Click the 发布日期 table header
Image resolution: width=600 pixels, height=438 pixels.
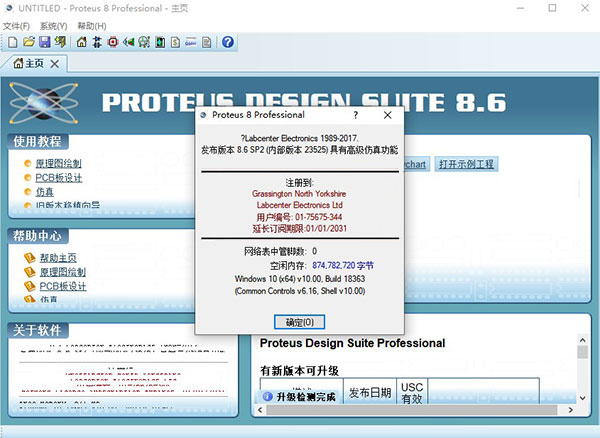(x=370, y=392)
